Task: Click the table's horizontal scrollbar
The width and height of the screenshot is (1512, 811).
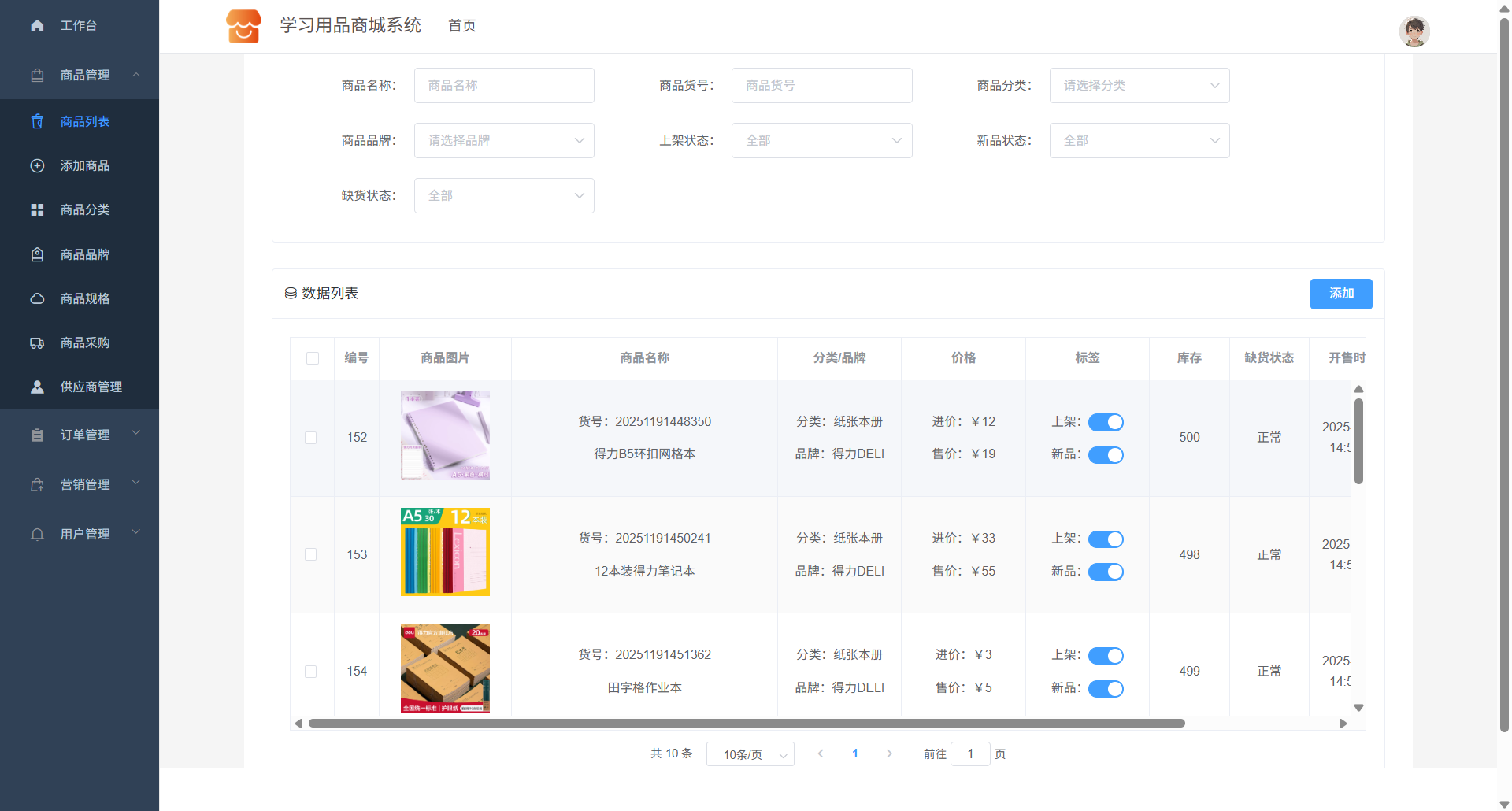Action: [746, 723]
